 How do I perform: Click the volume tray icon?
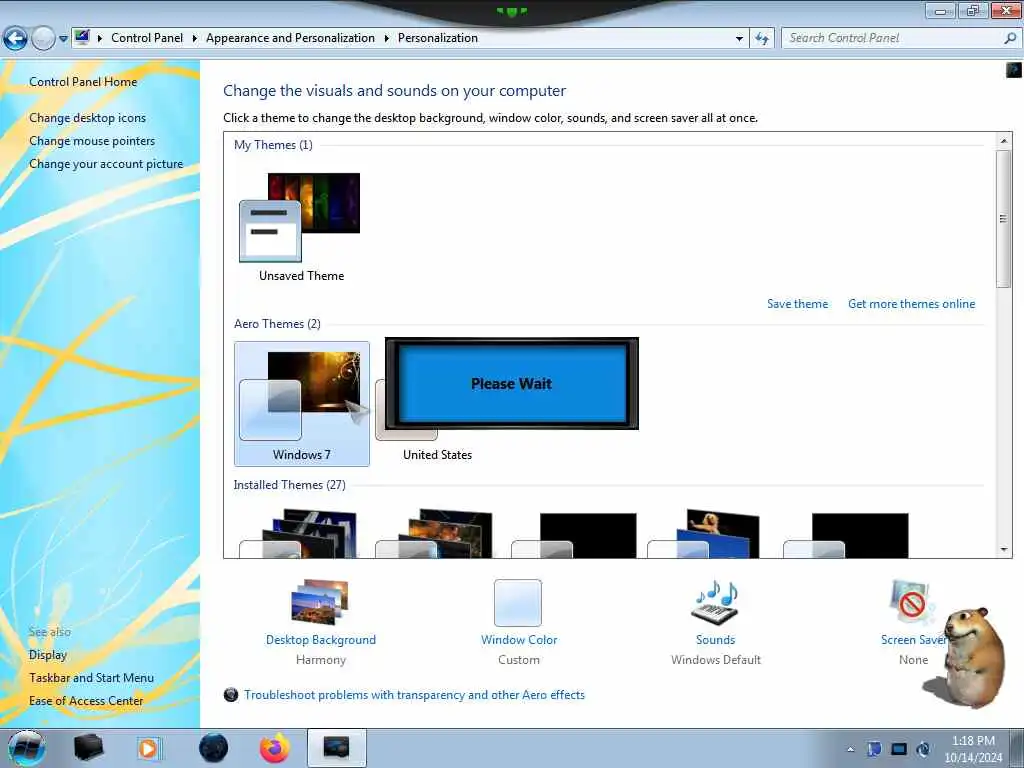point(923,749)
